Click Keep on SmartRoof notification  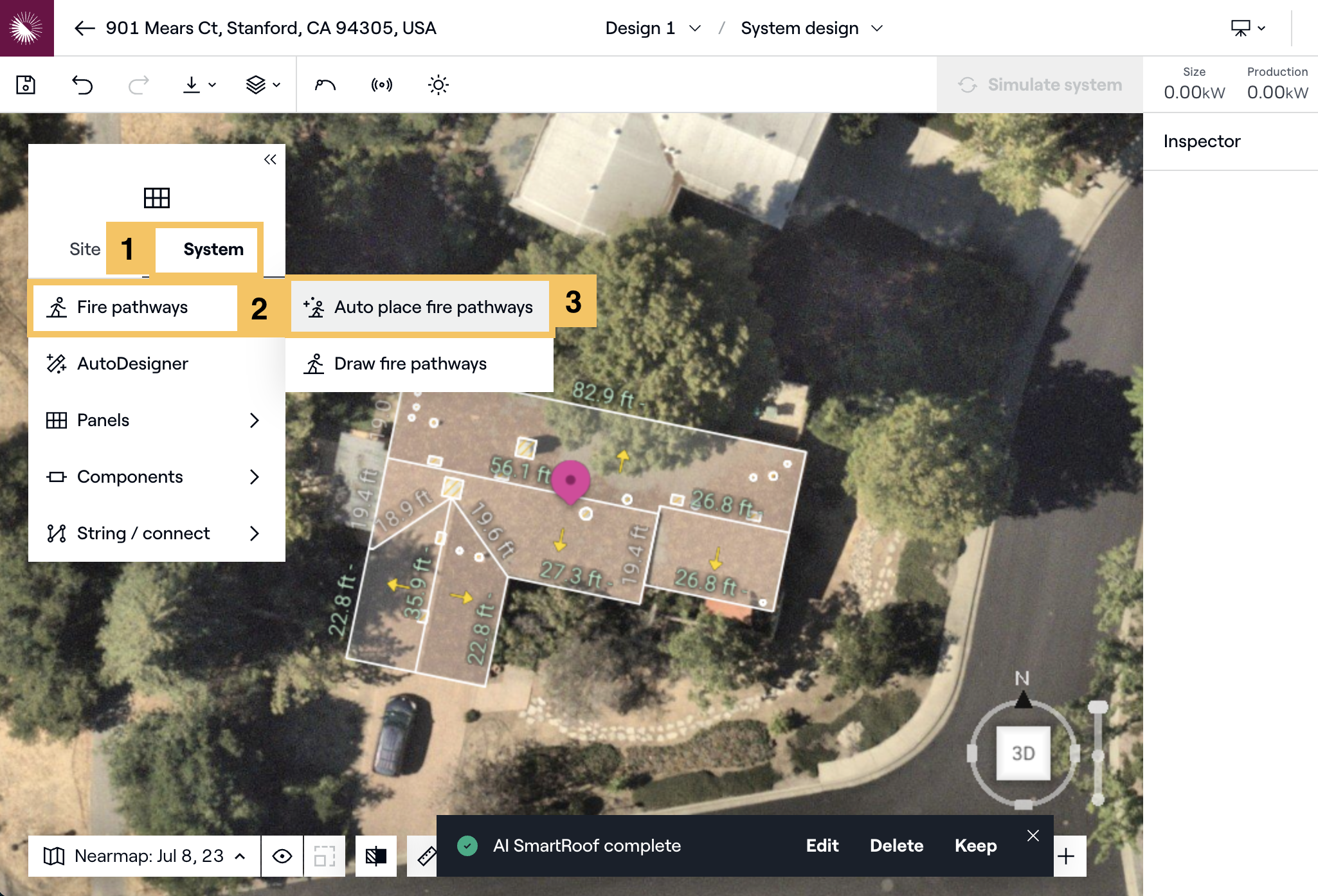[x=975, y=846]
